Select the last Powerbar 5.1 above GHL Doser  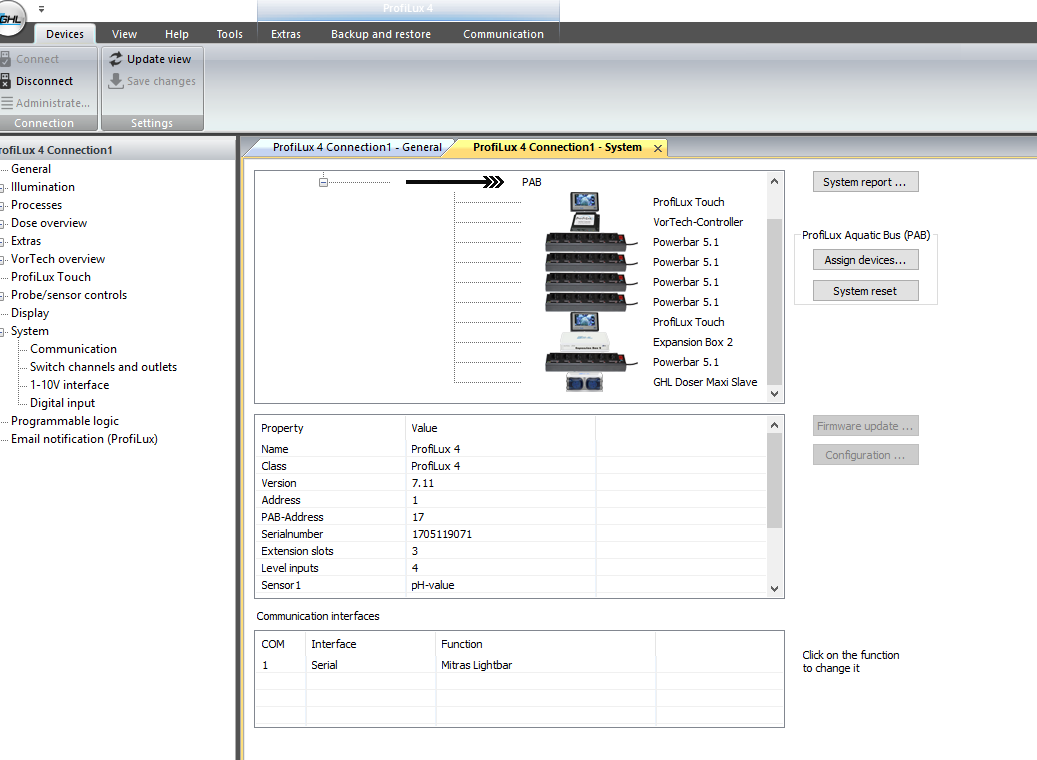[x=590, y=362]
